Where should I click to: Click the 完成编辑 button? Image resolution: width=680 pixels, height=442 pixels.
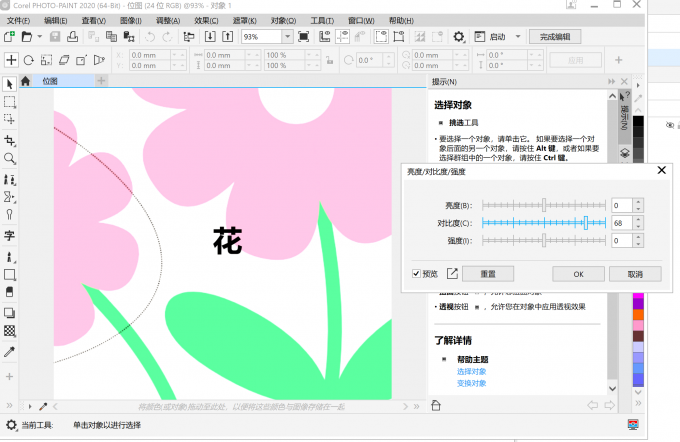(x=555, y=37)
